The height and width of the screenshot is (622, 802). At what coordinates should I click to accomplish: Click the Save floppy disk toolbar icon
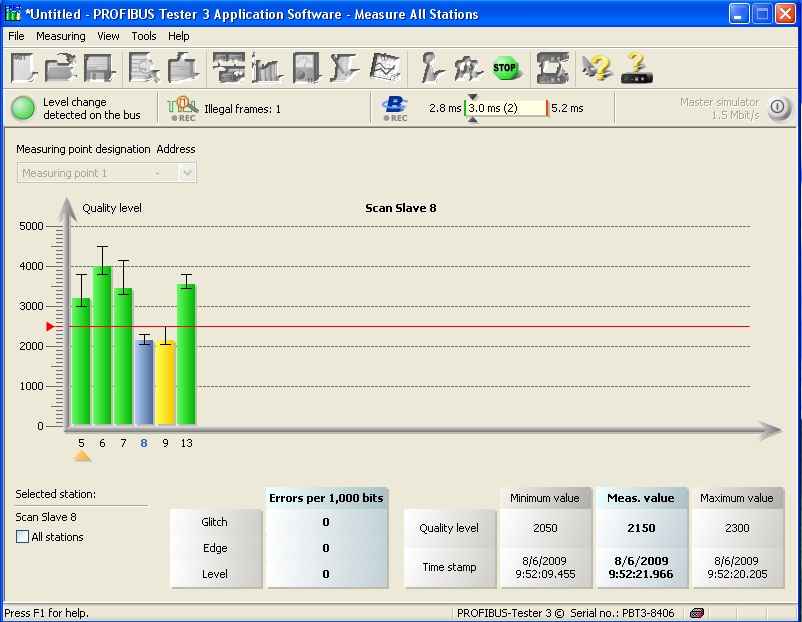(98, 68)
